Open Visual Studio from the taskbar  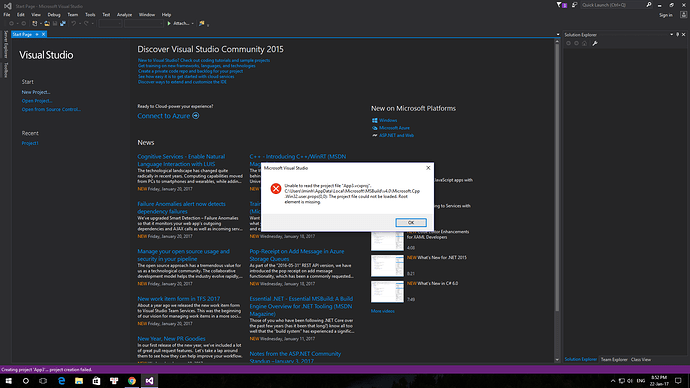[149, 381]
